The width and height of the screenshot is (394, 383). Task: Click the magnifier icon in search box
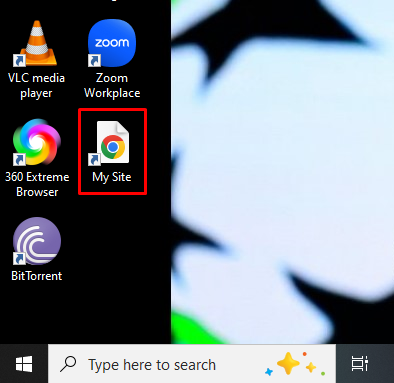[68, 364]
